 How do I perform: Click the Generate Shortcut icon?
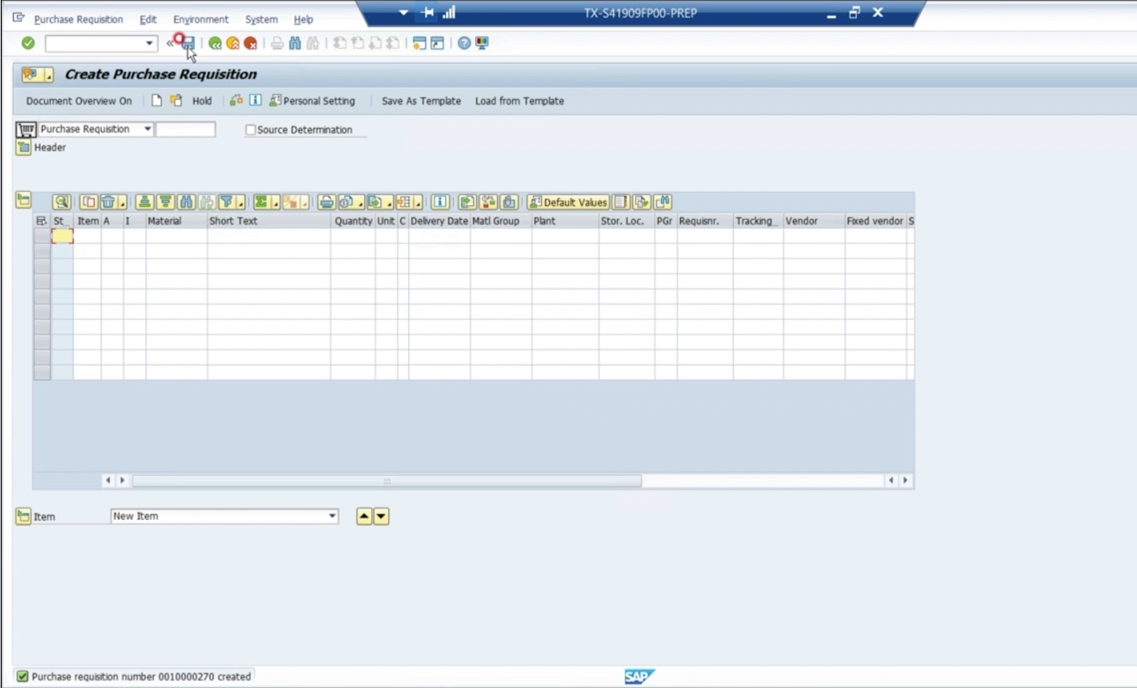click(x=437, y=44)
